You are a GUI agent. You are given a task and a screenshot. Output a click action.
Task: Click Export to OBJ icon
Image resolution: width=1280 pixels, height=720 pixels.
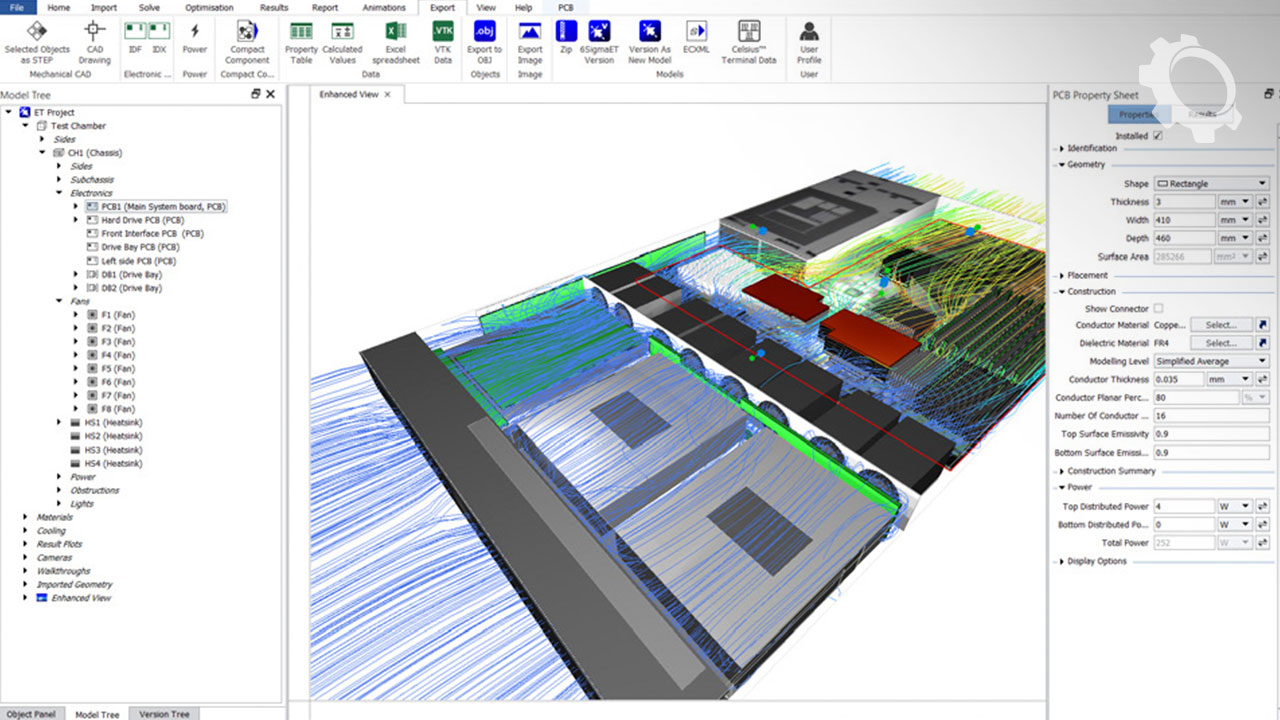pyautogui.click(x=485, y=32)
